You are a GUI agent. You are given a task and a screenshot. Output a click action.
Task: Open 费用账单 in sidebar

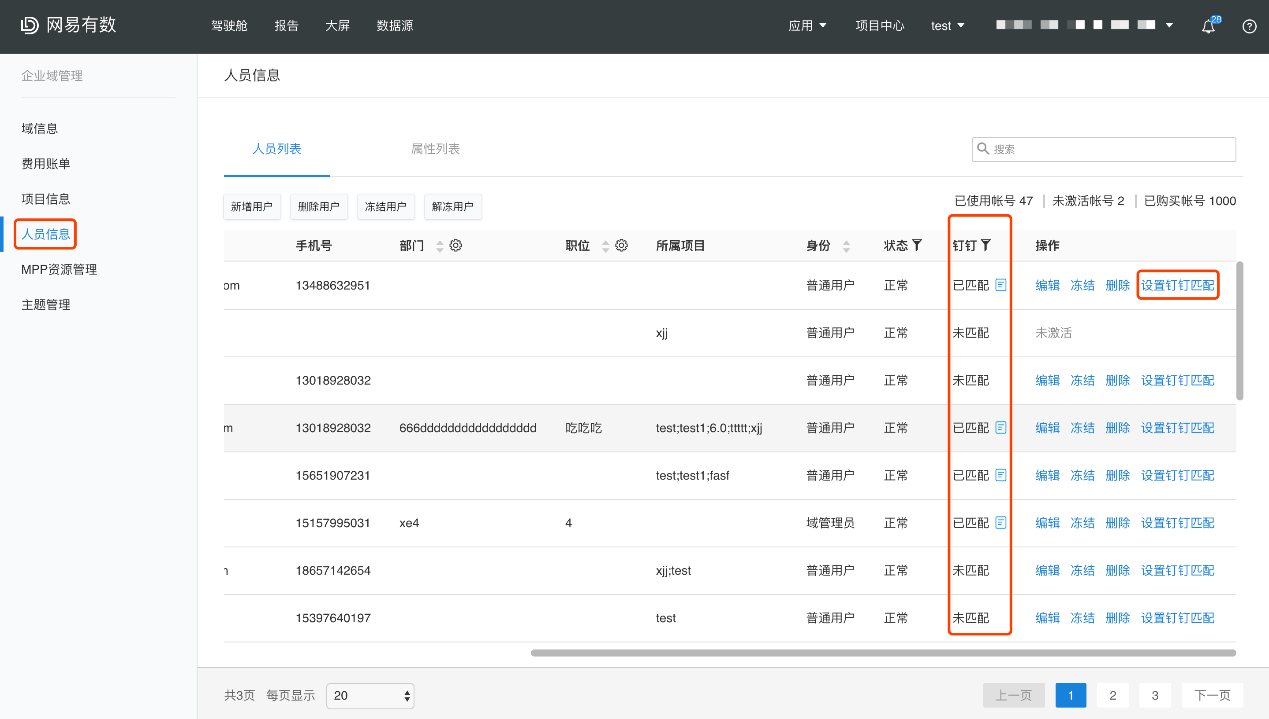(46, 164)
